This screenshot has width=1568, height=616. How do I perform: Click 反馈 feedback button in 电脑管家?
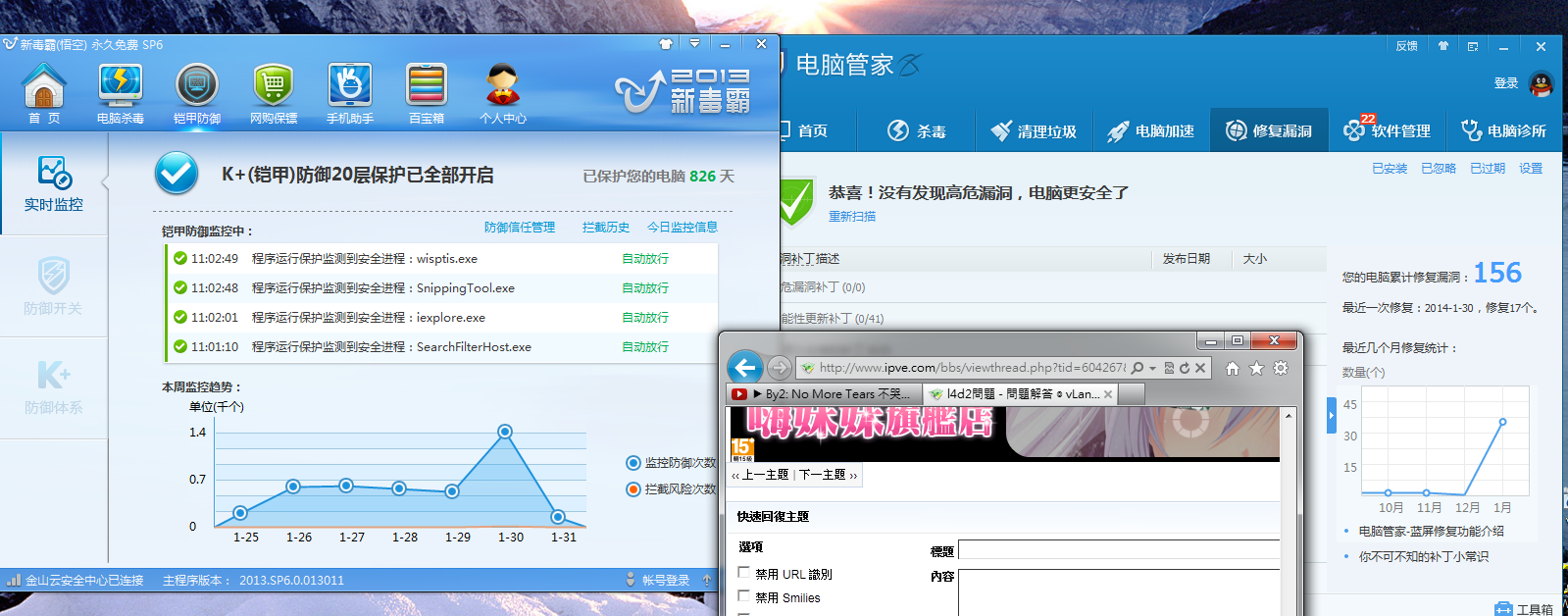tap(1407, 46)
